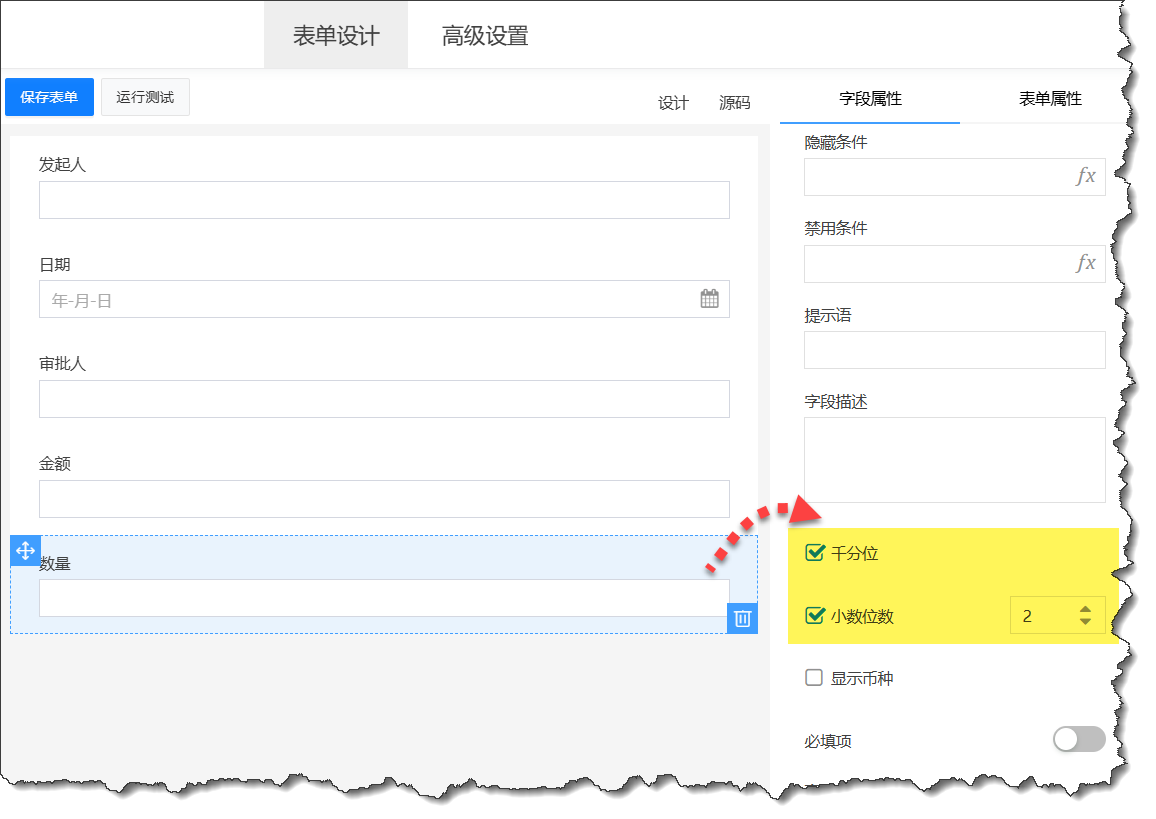Switch to 高级设置 tab
Image resolution: width=1156 pixels, height=819 pixels.
pyautogui.click(x=485, y=37)
